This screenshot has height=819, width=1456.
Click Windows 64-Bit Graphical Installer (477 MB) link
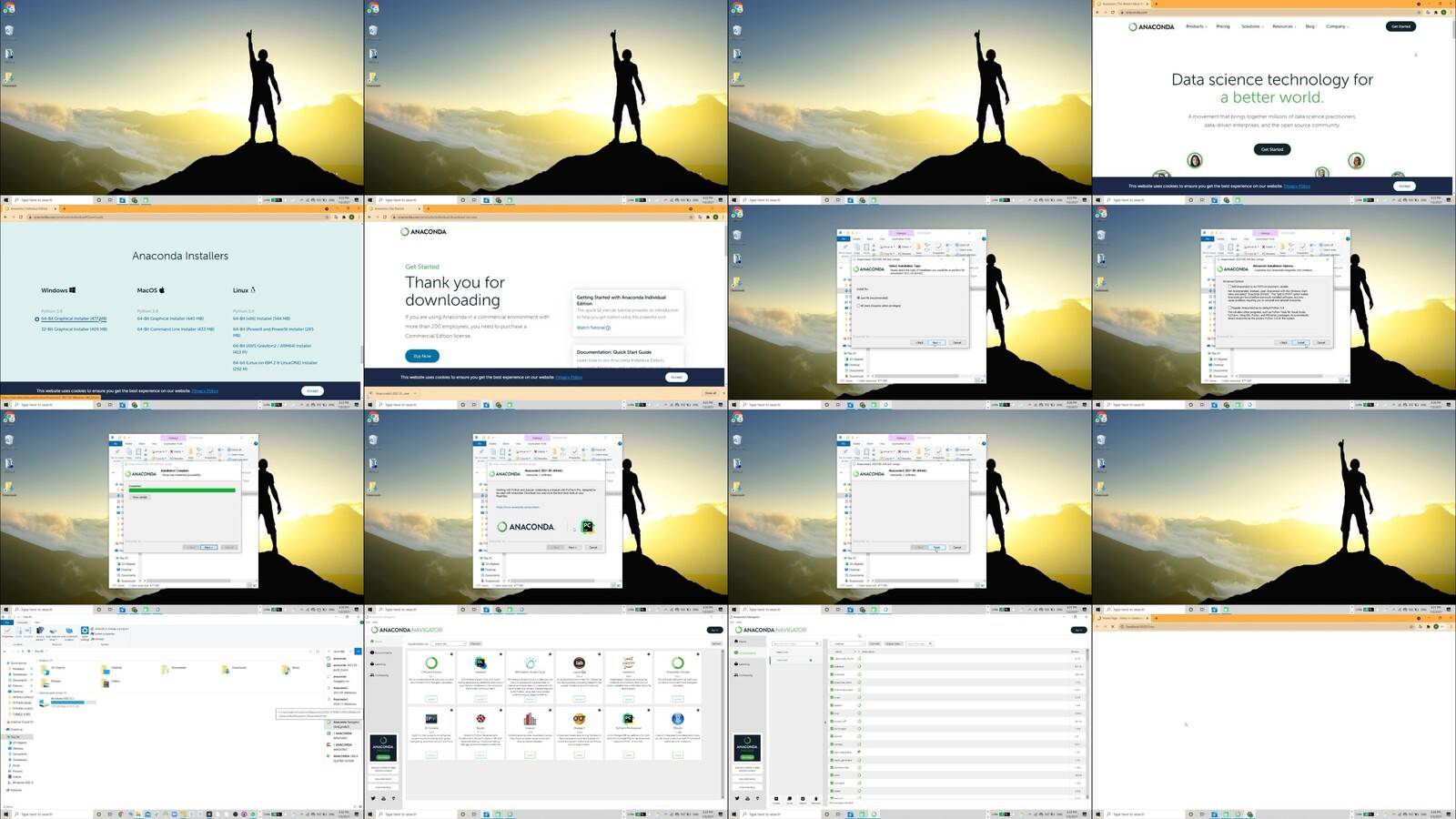[74, 318]
